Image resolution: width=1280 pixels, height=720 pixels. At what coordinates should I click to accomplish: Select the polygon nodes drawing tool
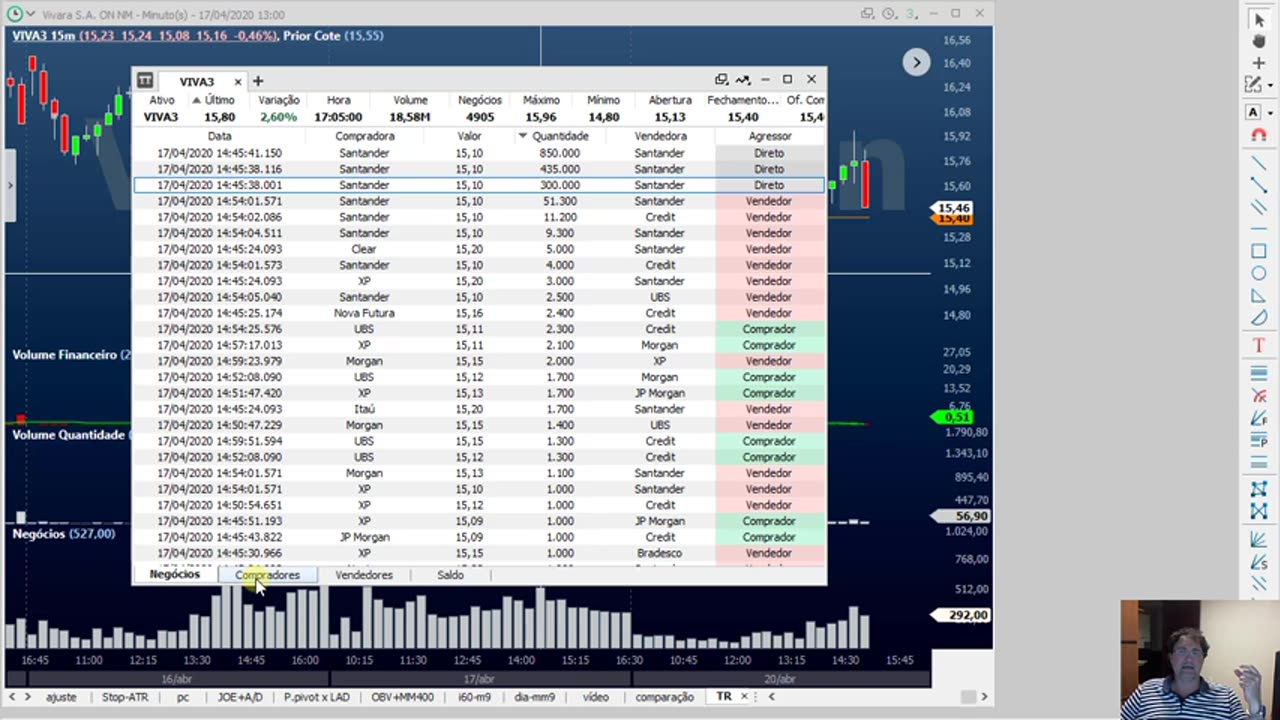[1259, 489]
